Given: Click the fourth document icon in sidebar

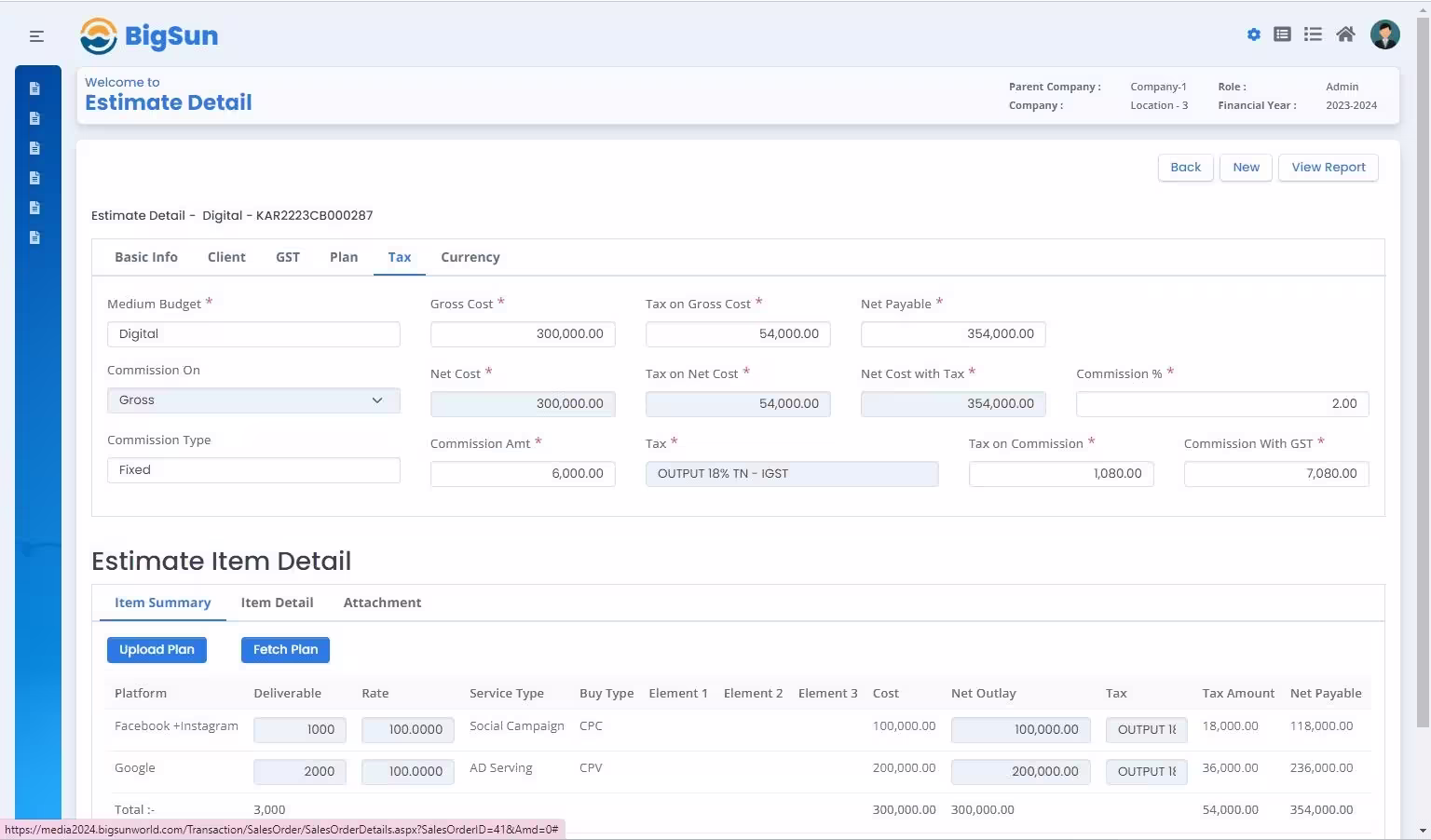Looking at the screenshot, I should pos(35,178).
